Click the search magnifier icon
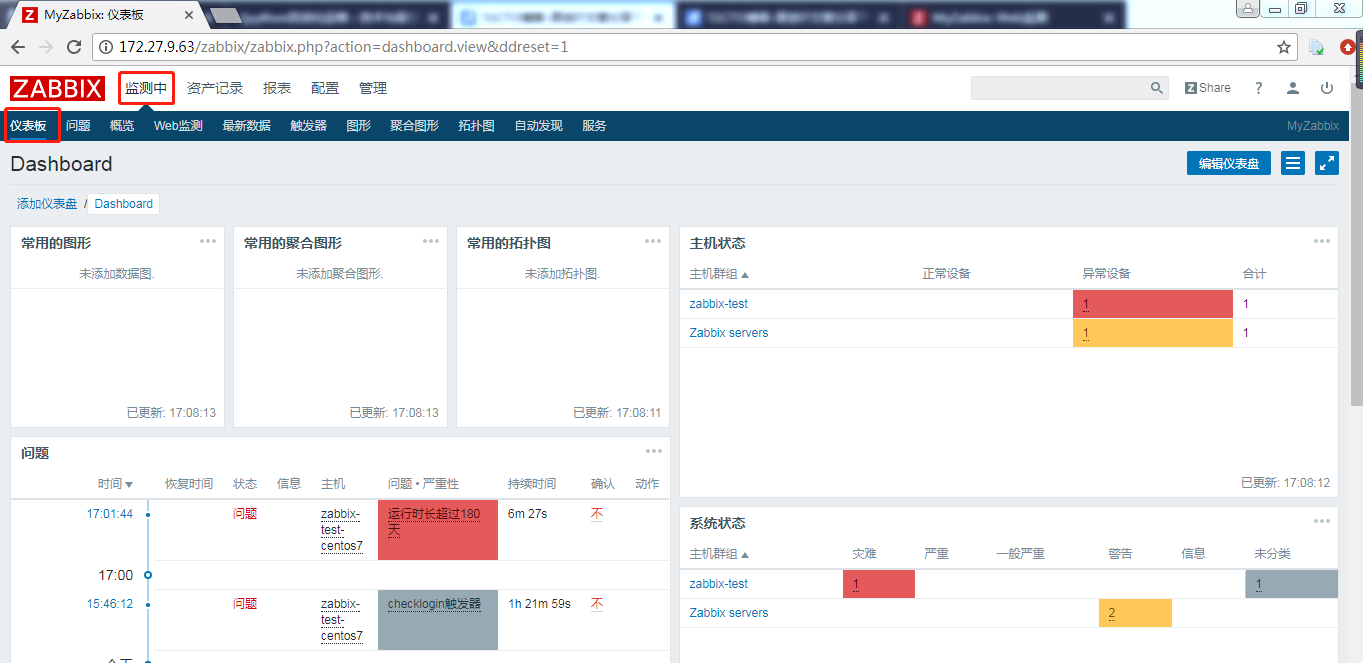Screen dimensions: 1363x663 click(1156, 88)
